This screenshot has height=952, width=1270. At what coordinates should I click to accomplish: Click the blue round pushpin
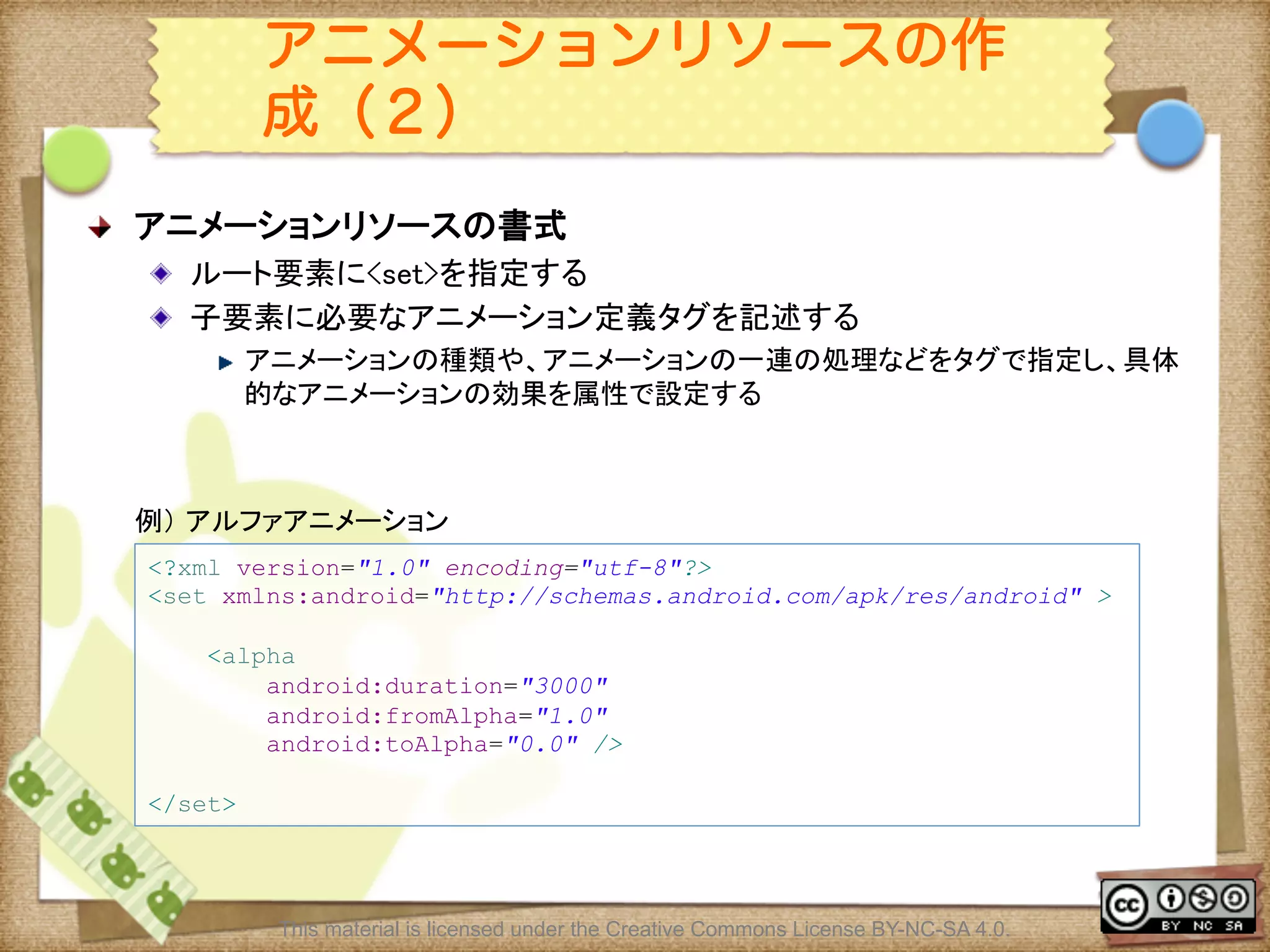1170,133
